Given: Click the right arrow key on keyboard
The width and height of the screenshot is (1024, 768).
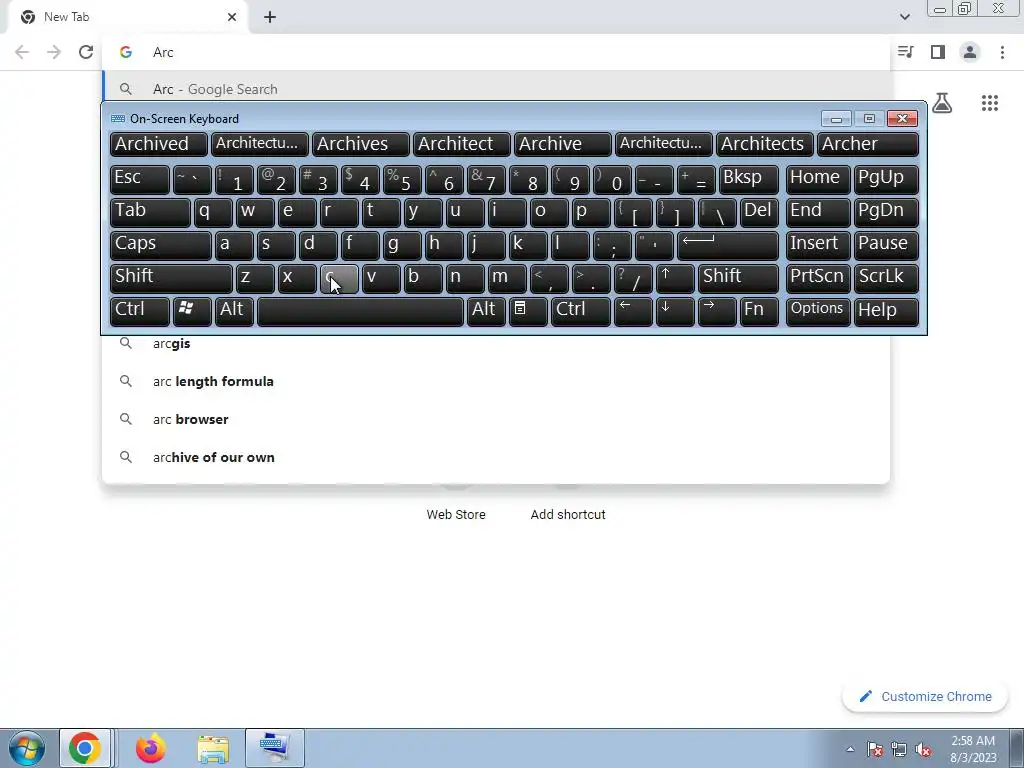Looking at the screenshot, I should coord(716,310).
